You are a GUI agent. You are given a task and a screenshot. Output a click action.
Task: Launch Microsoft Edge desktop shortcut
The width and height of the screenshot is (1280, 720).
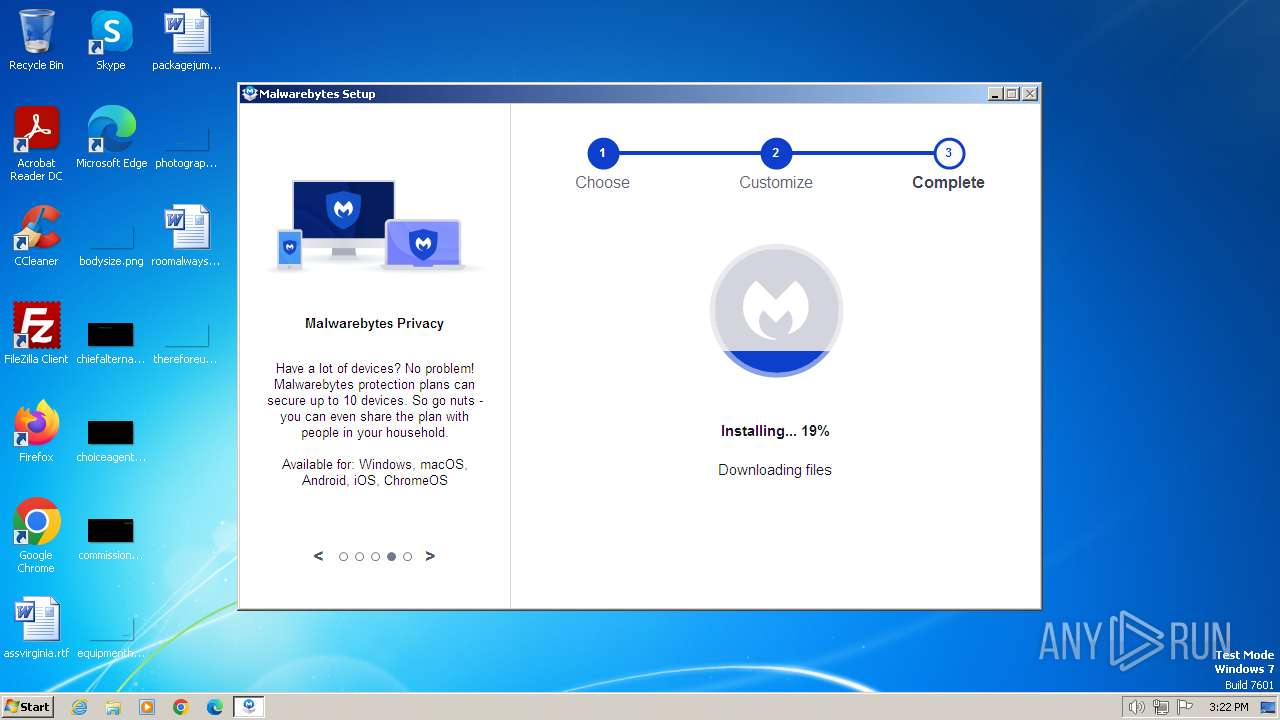(111, 138)
